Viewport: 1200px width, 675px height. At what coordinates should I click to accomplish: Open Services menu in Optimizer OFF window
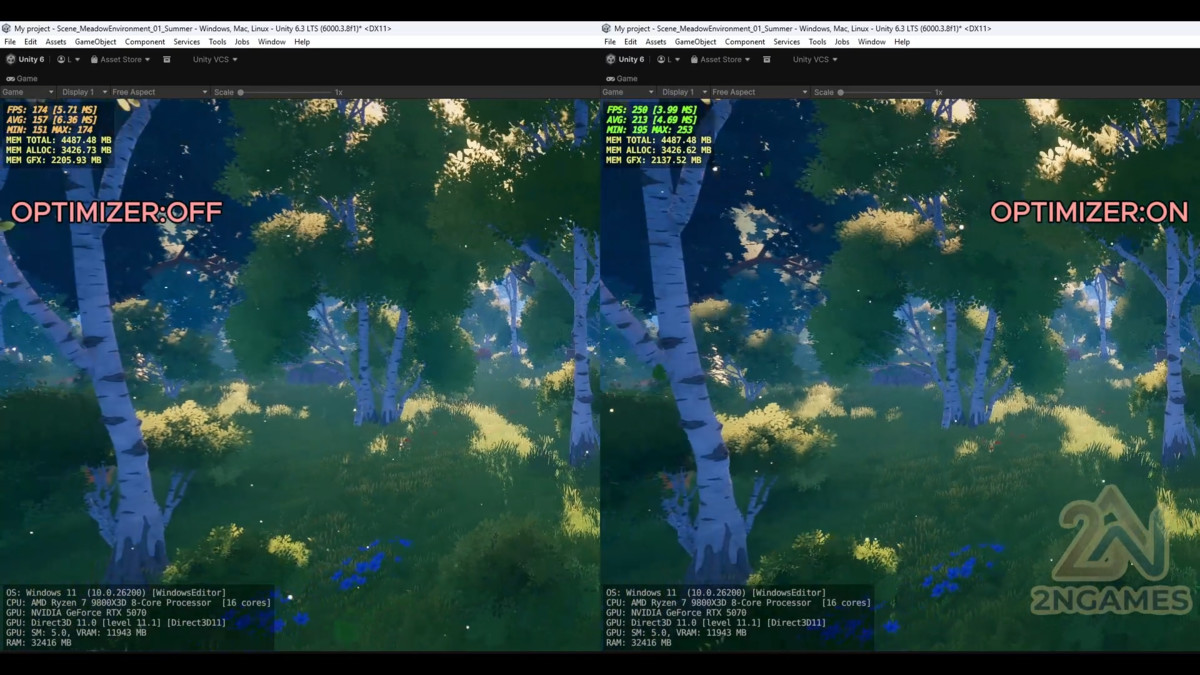pos(187,42)
